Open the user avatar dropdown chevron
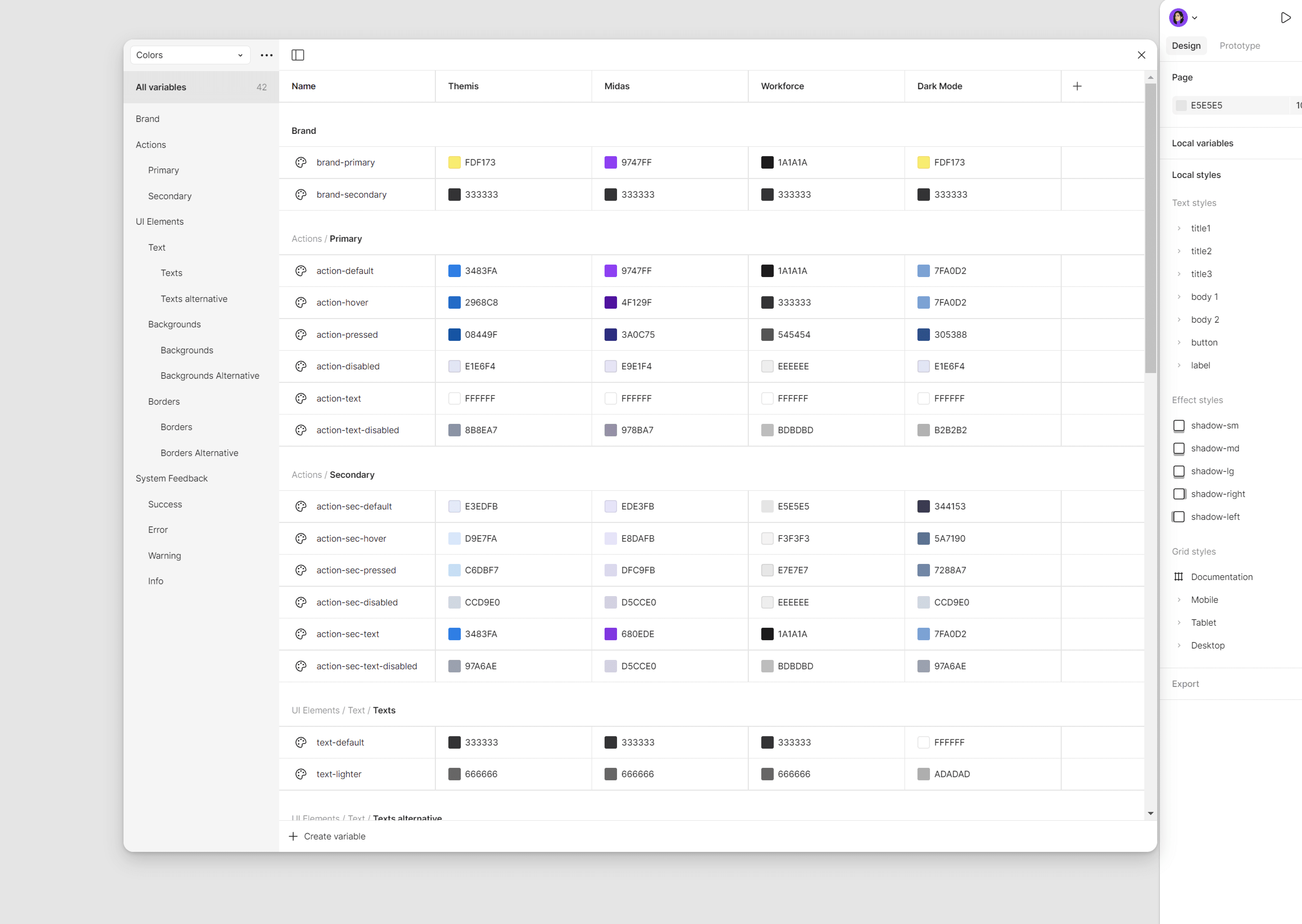Screen dimensions: 1302x924 coord(1194,18)
